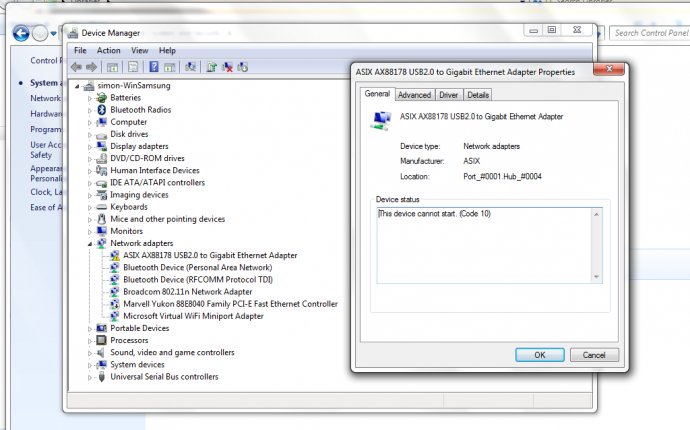
Task: Click the Bluetooth Radios category icon
Action: pyautogui.click(x=101, y=110)
